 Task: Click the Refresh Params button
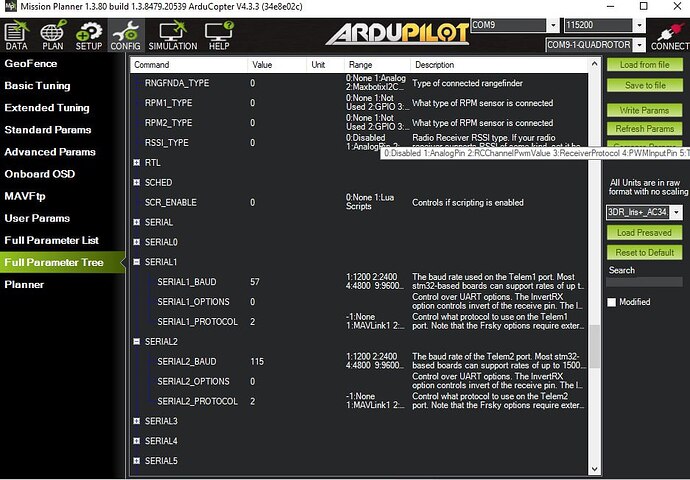click(x=645, y=129)
